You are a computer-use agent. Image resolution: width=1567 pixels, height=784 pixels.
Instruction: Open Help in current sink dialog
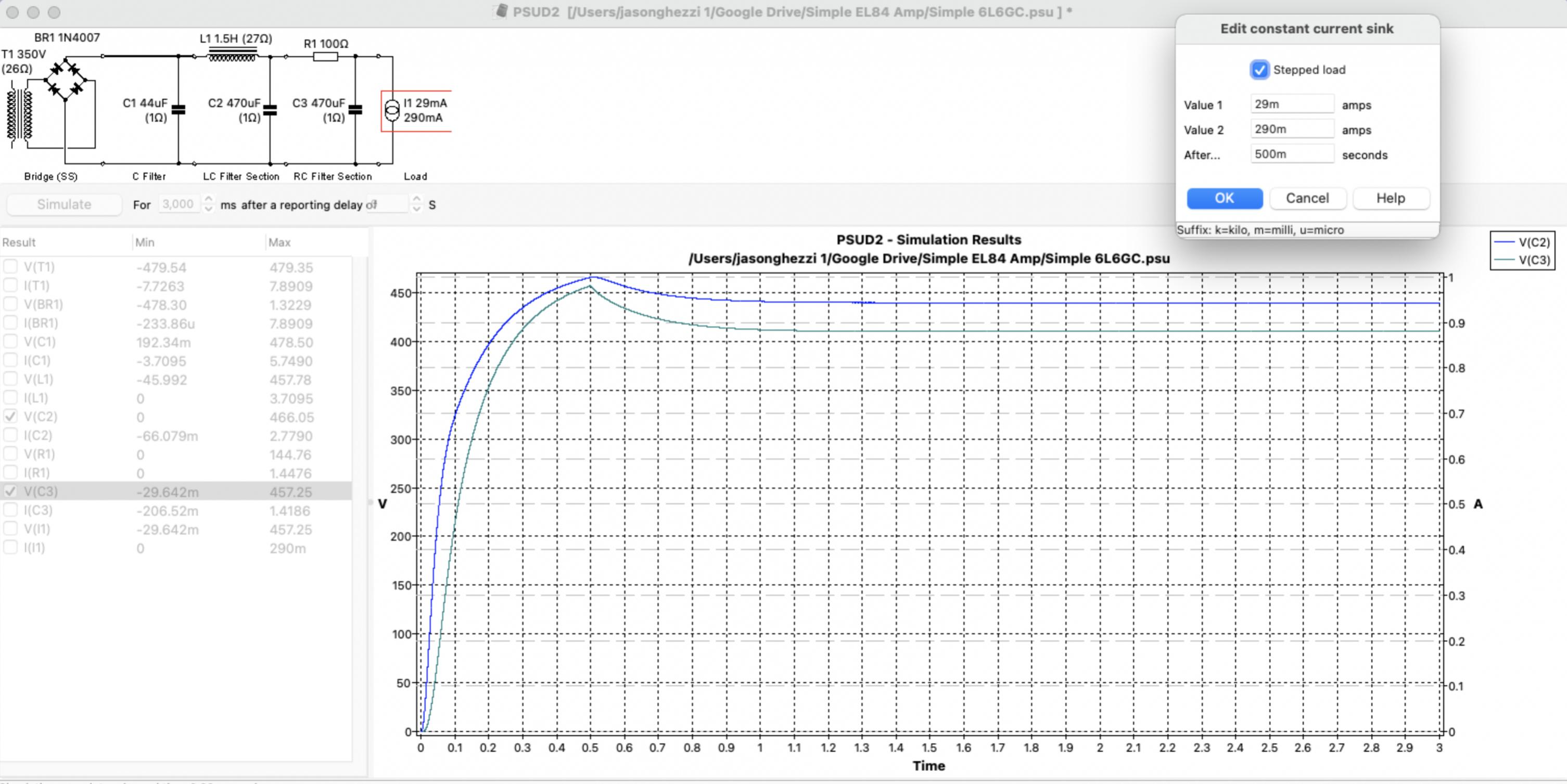[1391, 198]
